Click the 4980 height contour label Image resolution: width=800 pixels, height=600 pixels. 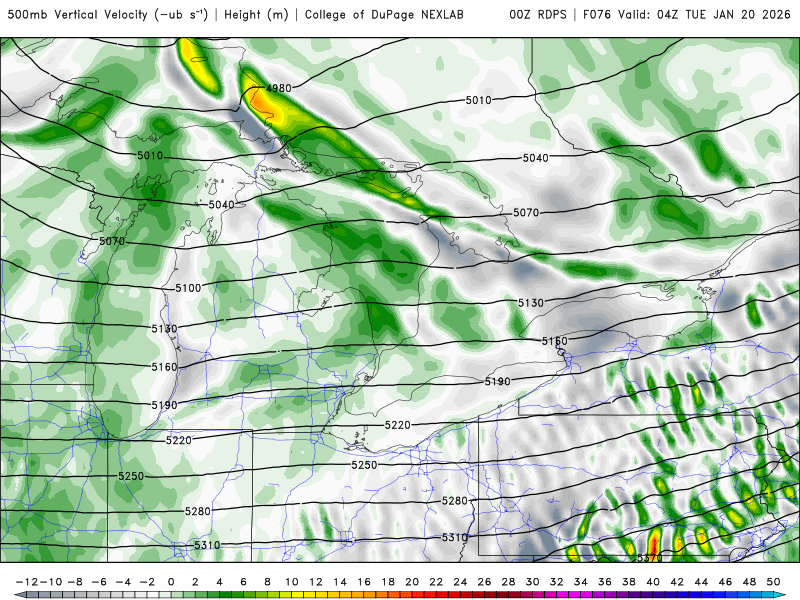(279, 88)
